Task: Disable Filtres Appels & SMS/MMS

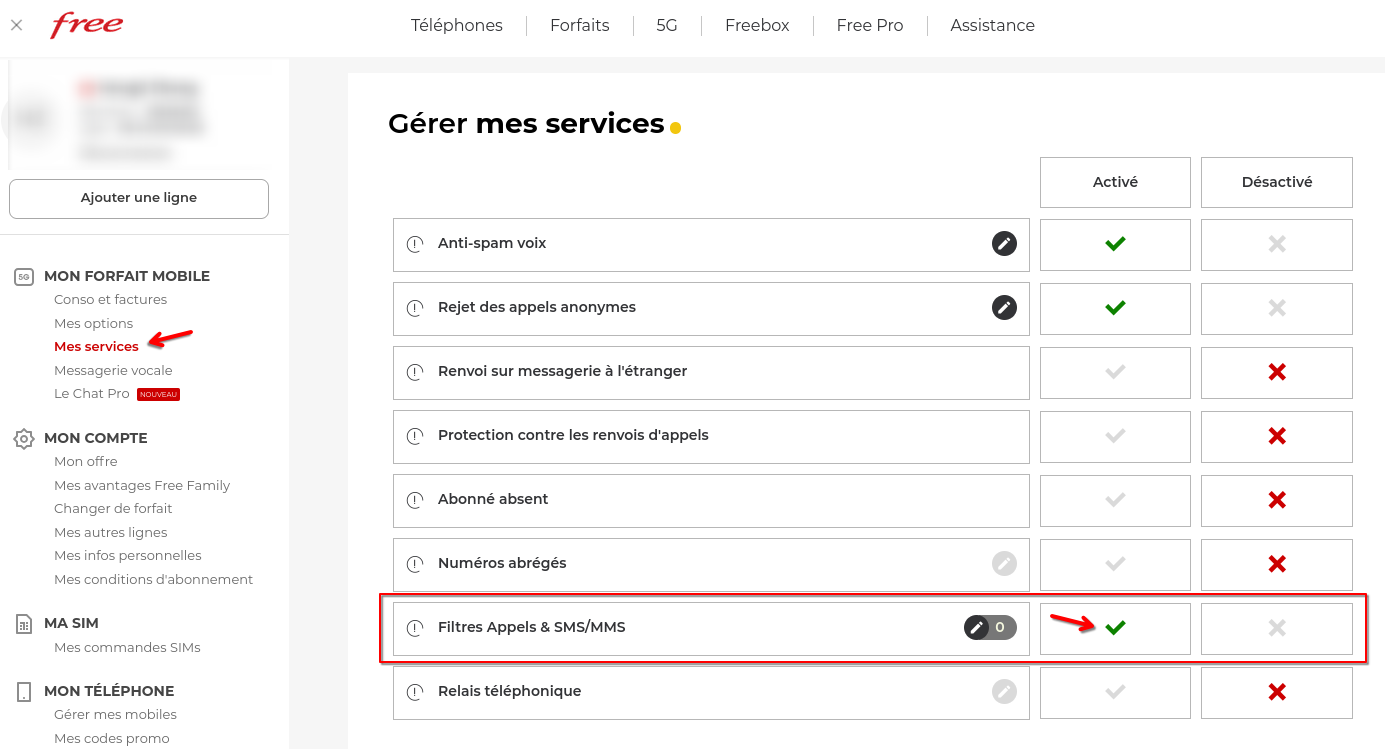Action: [x=1277, y=628]
